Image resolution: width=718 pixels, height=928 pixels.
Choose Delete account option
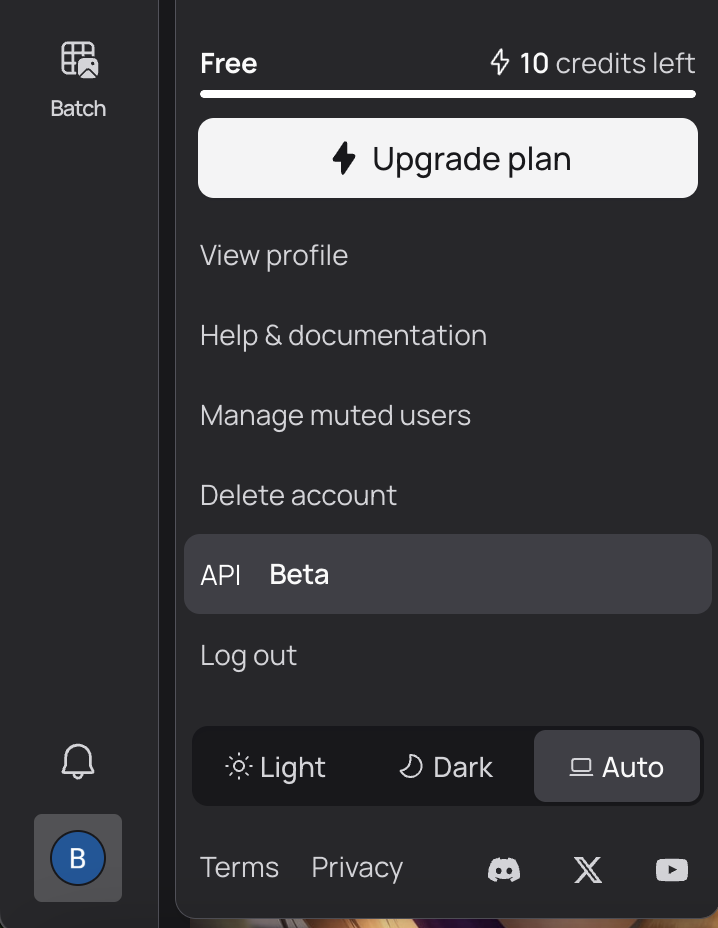tap(298, 495)
